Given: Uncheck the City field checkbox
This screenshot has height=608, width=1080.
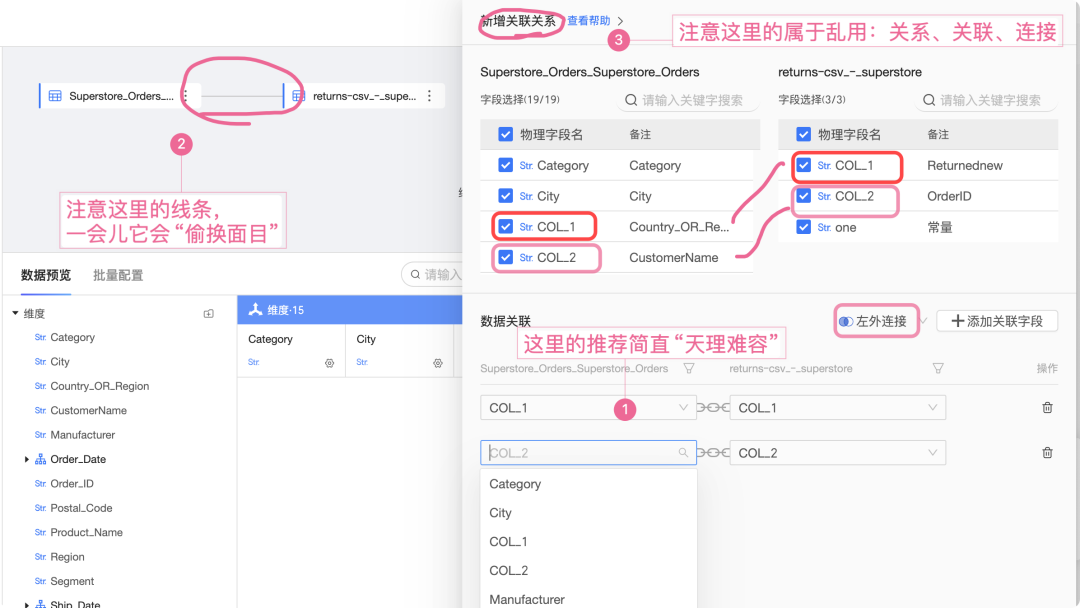Looking at the screenshot, I should coord(506,196).
